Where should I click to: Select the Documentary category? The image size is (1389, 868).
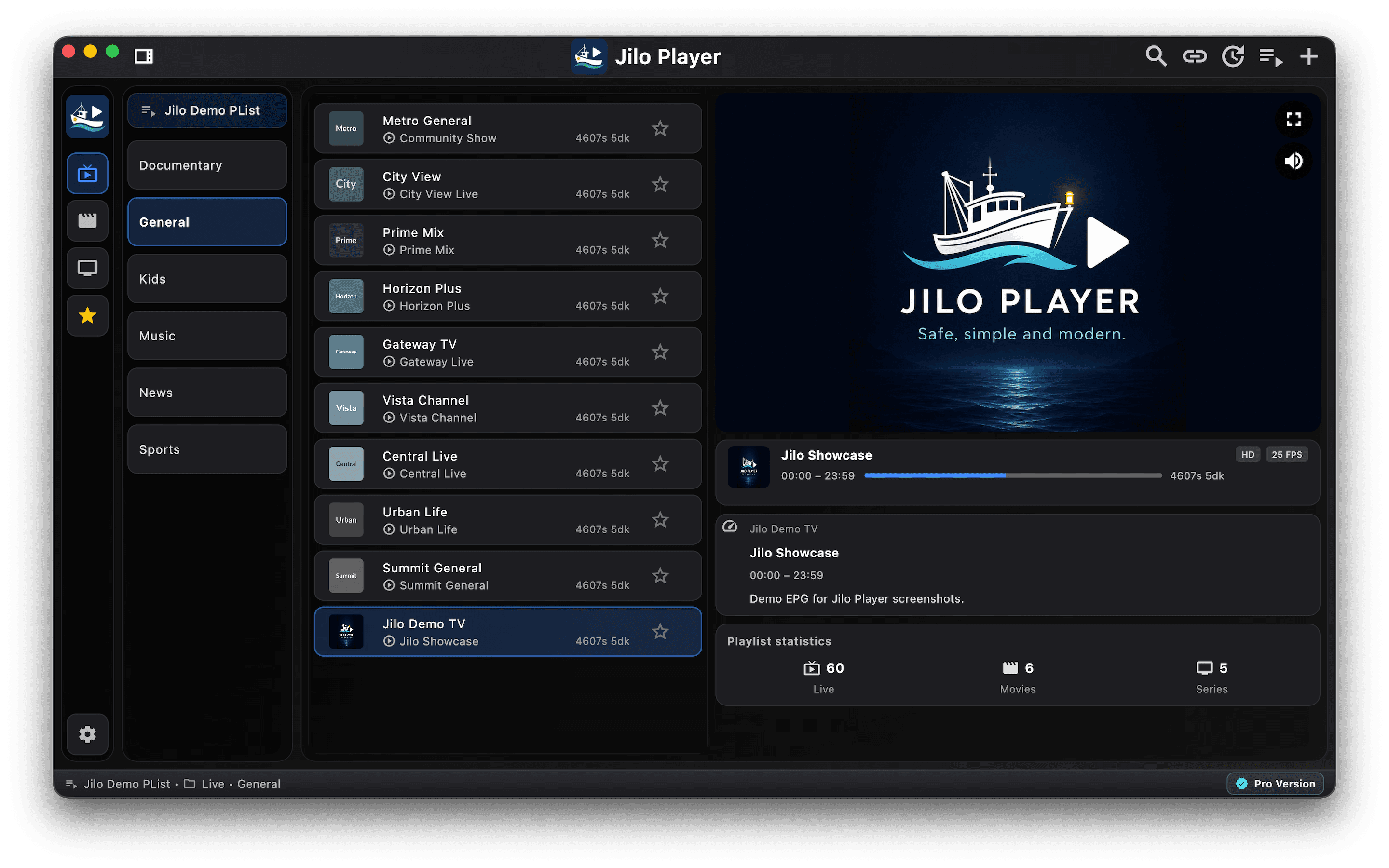tap(207, 165)
